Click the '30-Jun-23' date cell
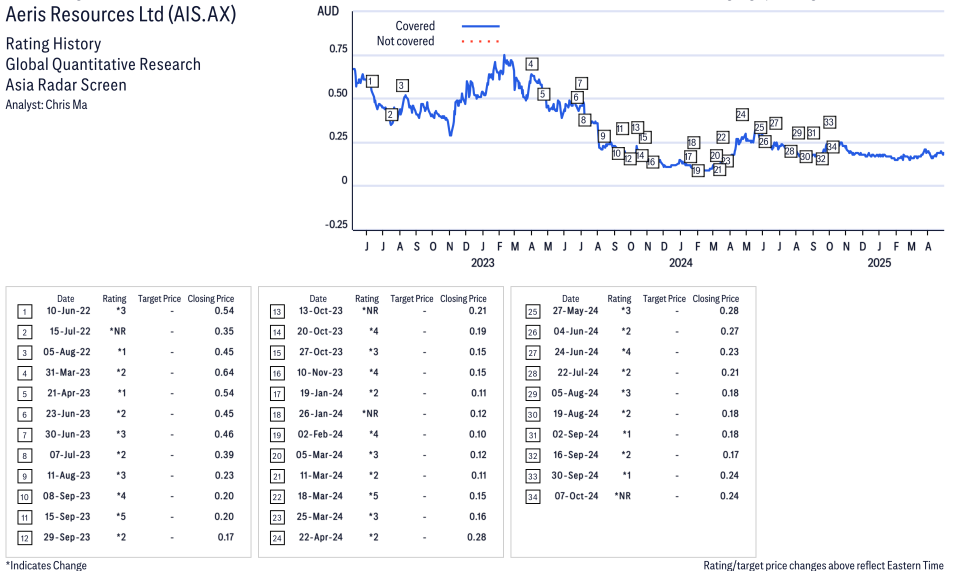 (68, 435)
